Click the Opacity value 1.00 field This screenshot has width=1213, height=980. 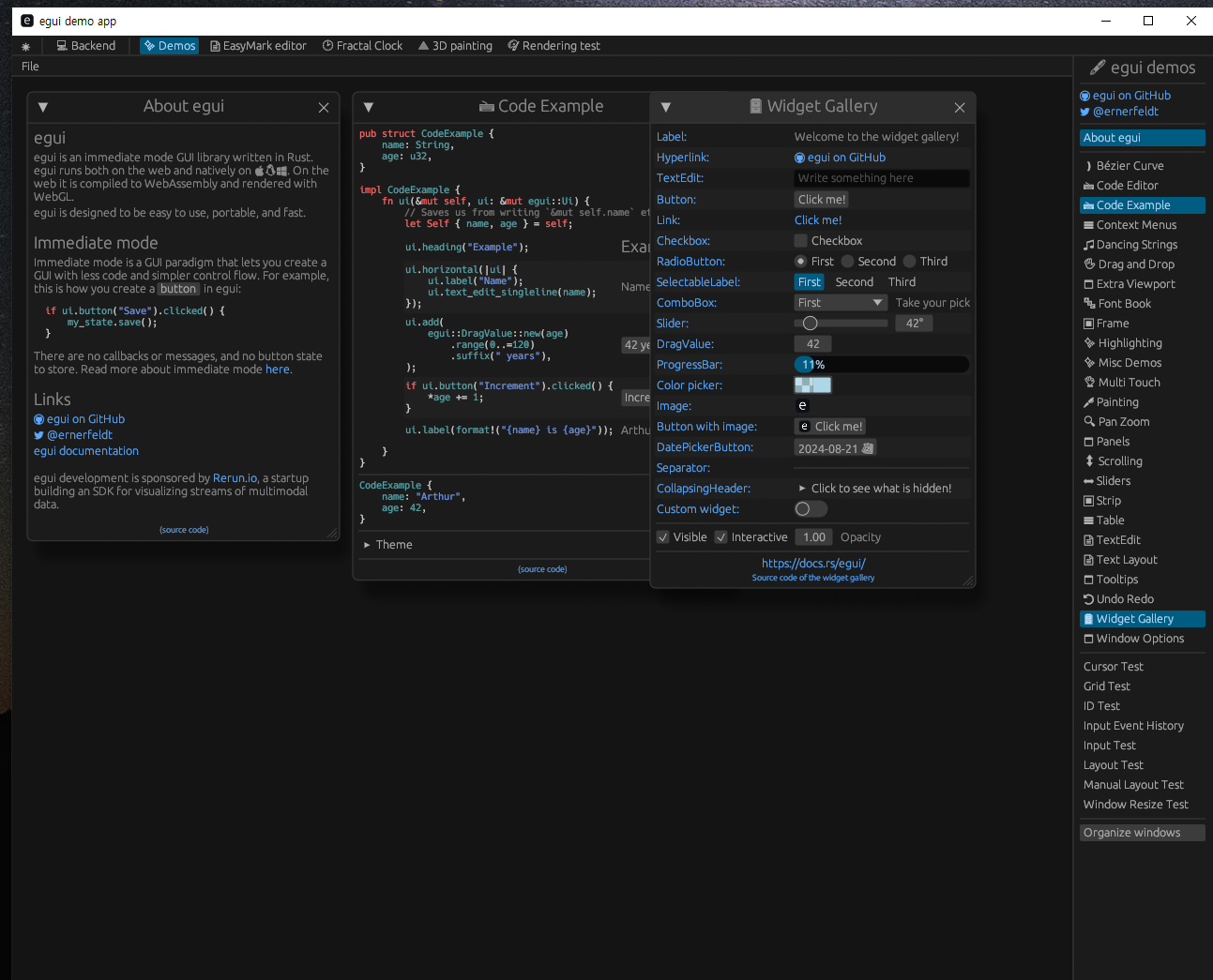coord(814,537)
